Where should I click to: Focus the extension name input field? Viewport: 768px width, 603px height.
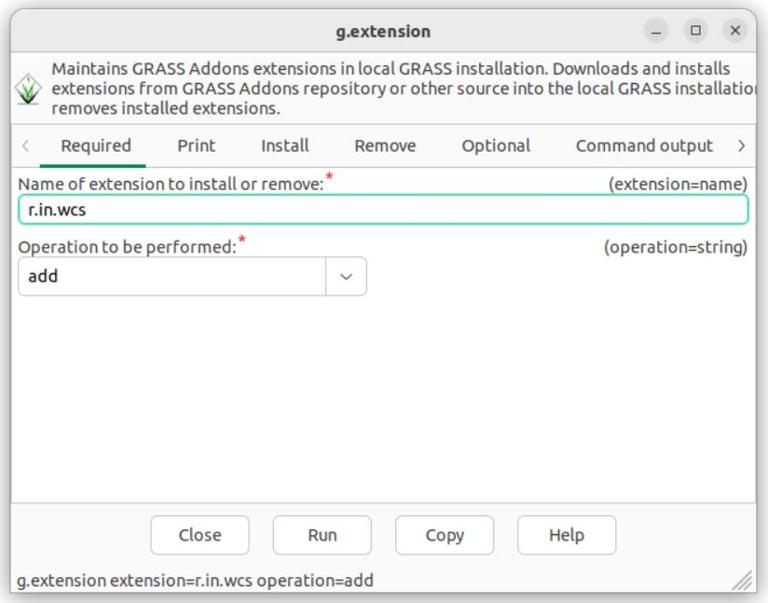click(384, 210)
